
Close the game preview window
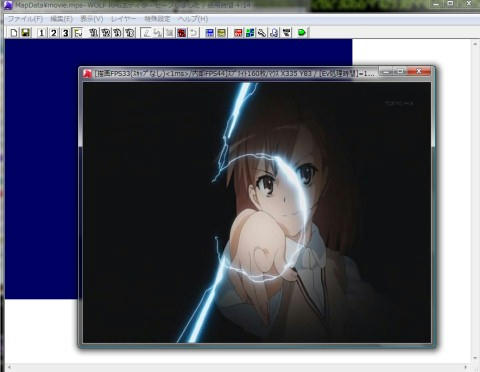tap(419, 71)
